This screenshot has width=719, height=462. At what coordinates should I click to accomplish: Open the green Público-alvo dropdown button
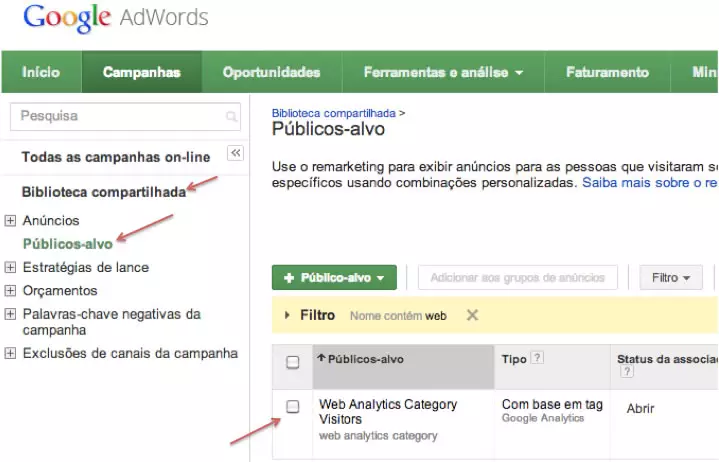click(x=334, y=277)
